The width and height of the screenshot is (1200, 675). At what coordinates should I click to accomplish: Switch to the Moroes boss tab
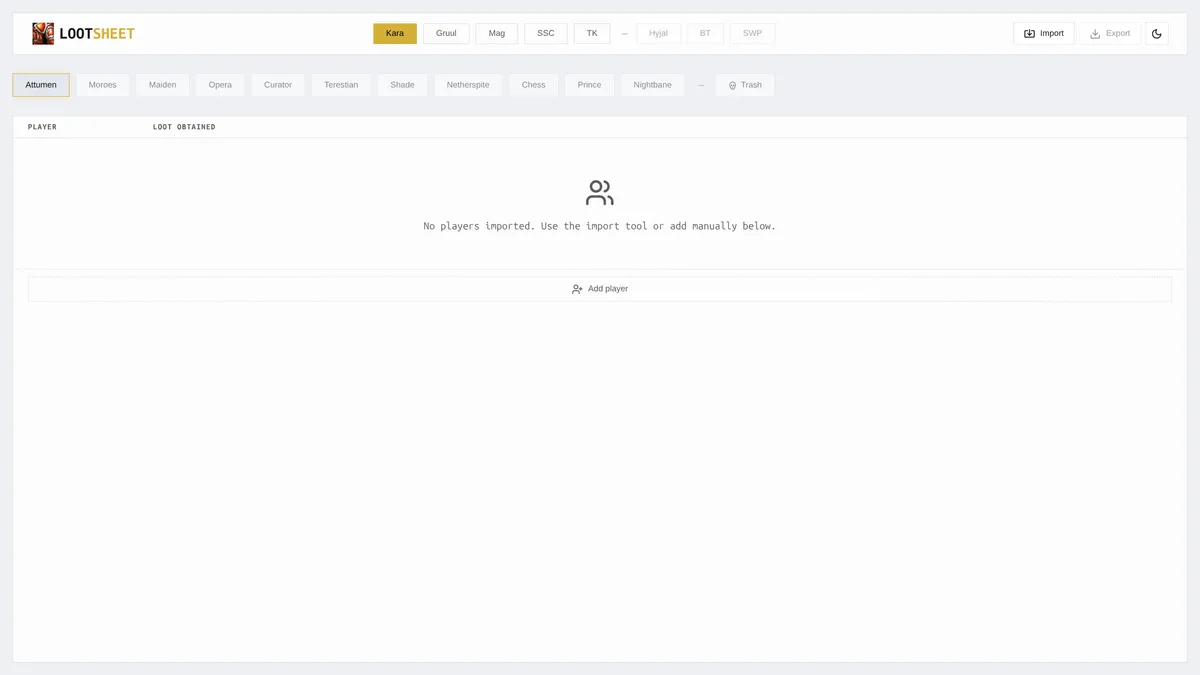[x=103, y=85]
